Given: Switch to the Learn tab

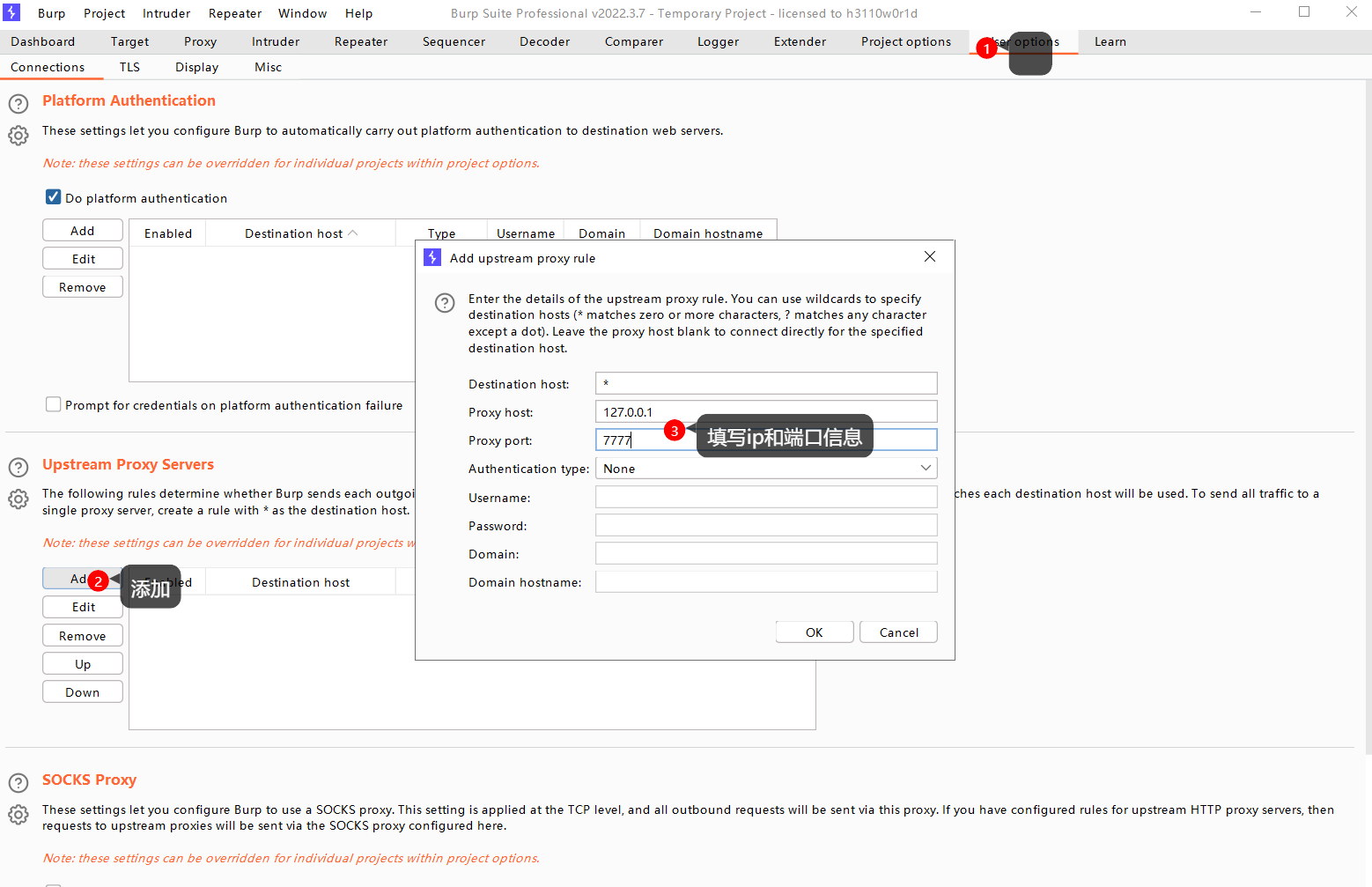Looking at the screenshot, I should (1110, 41).
